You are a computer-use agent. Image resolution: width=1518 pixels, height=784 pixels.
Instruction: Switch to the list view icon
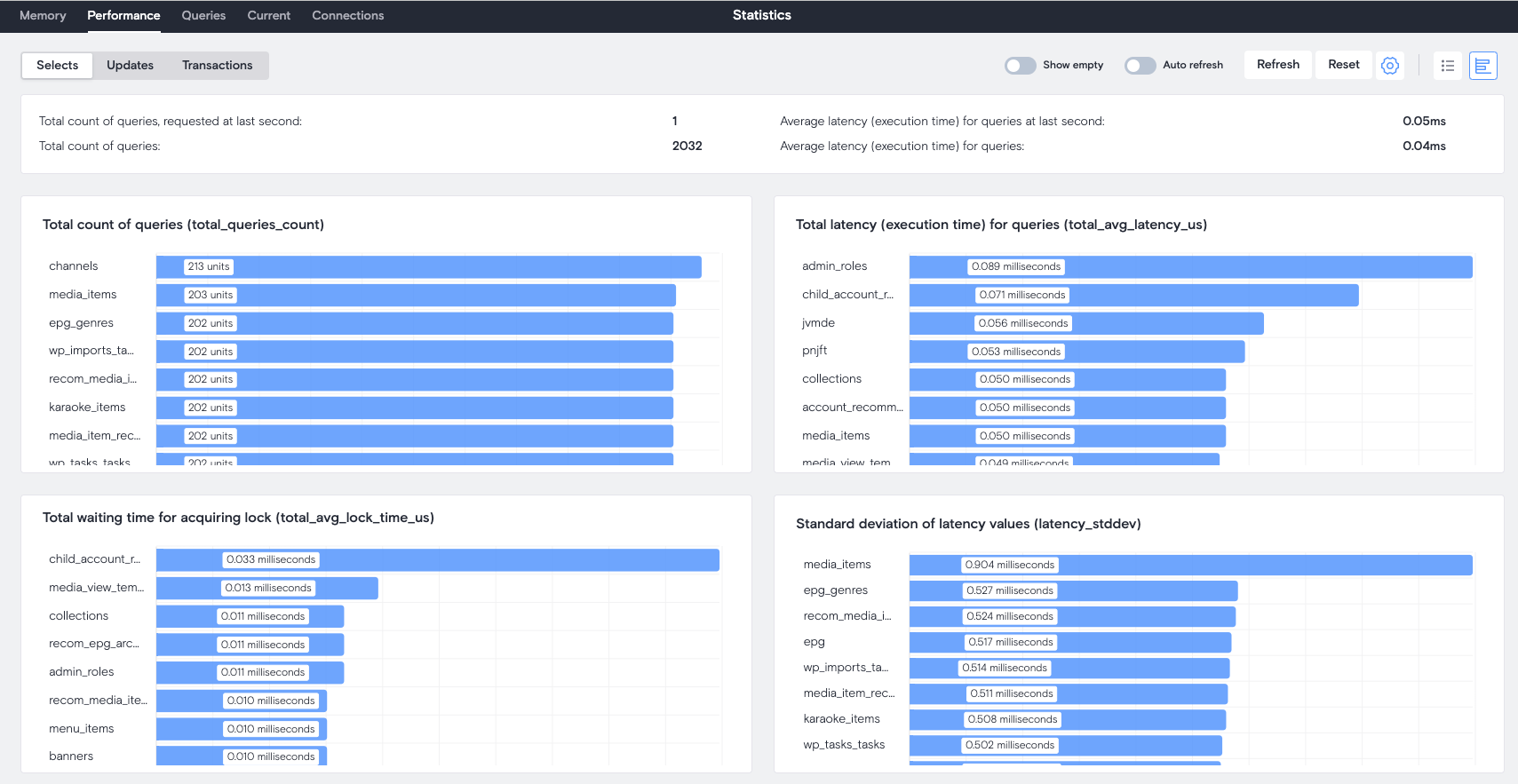pyautogui.click(x=1447, y=66)
